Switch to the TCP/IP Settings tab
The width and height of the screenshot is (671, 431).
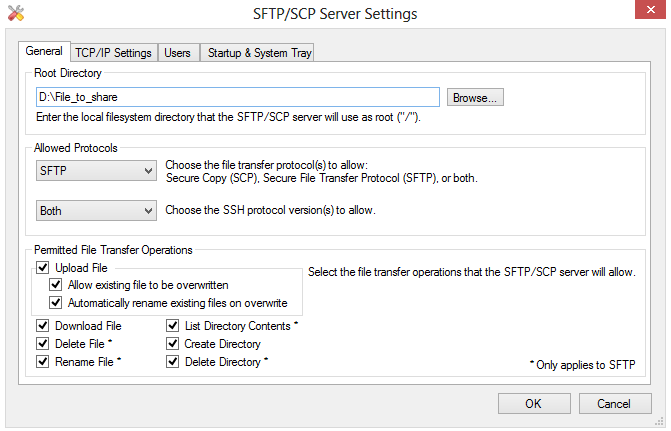[114, 53]
